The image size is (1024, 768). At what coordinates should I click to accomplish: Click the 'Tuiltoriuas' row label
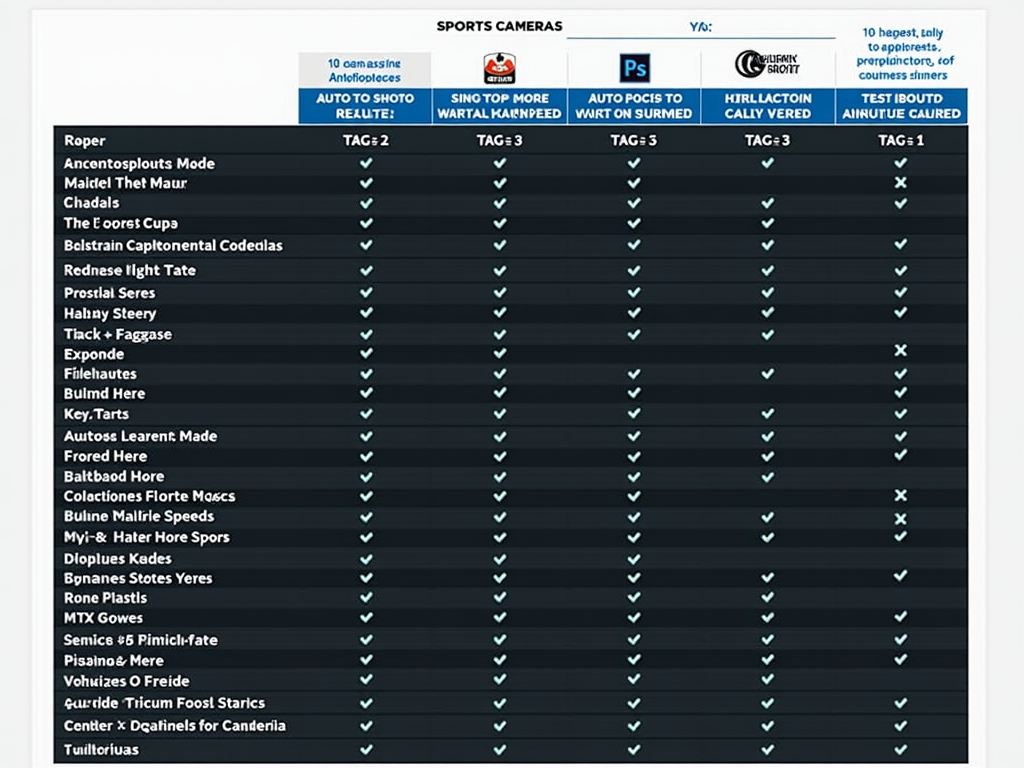(101, 750)
